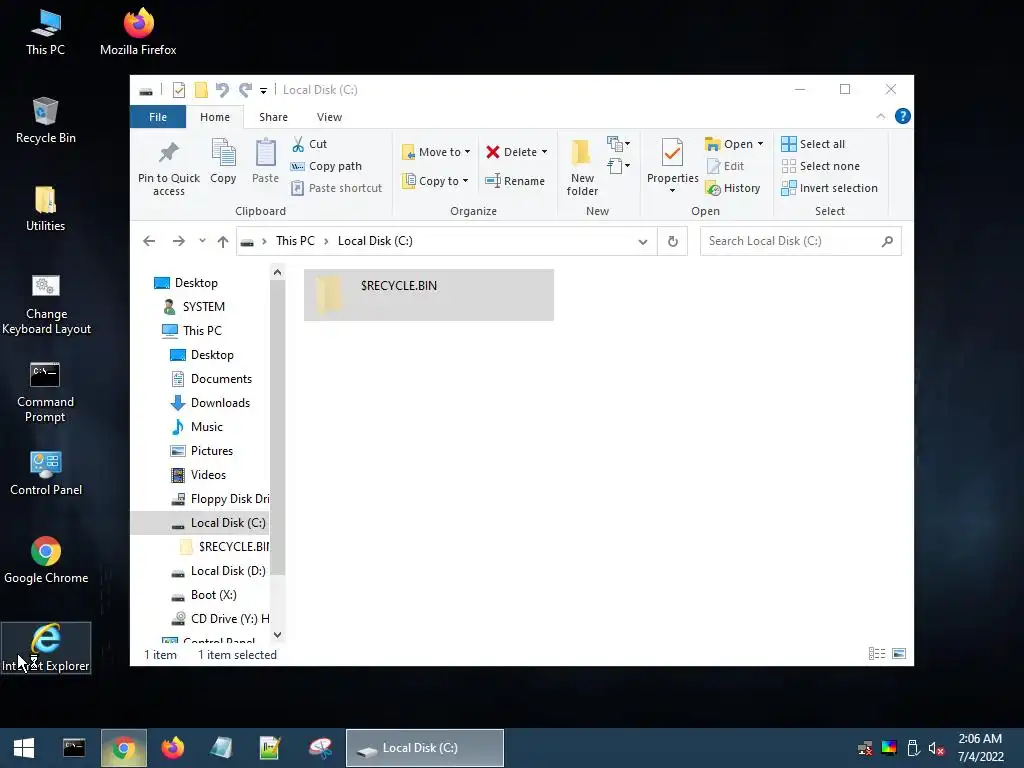Open the Windows Start button
Image resolution: width=1024 pixels, height=768 pixels.
point(24,748)
